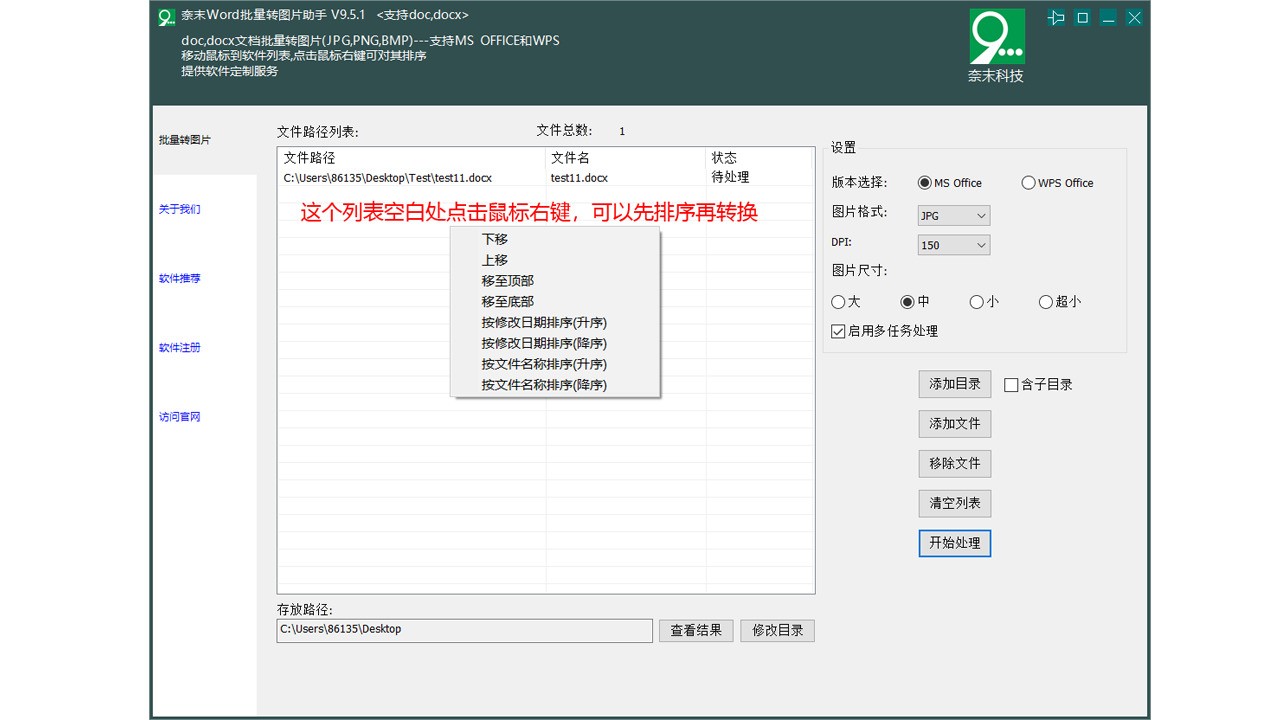Select the WPS Office version option
Viewport: 1280px width, 720px height.
[x=1028, y=182]
